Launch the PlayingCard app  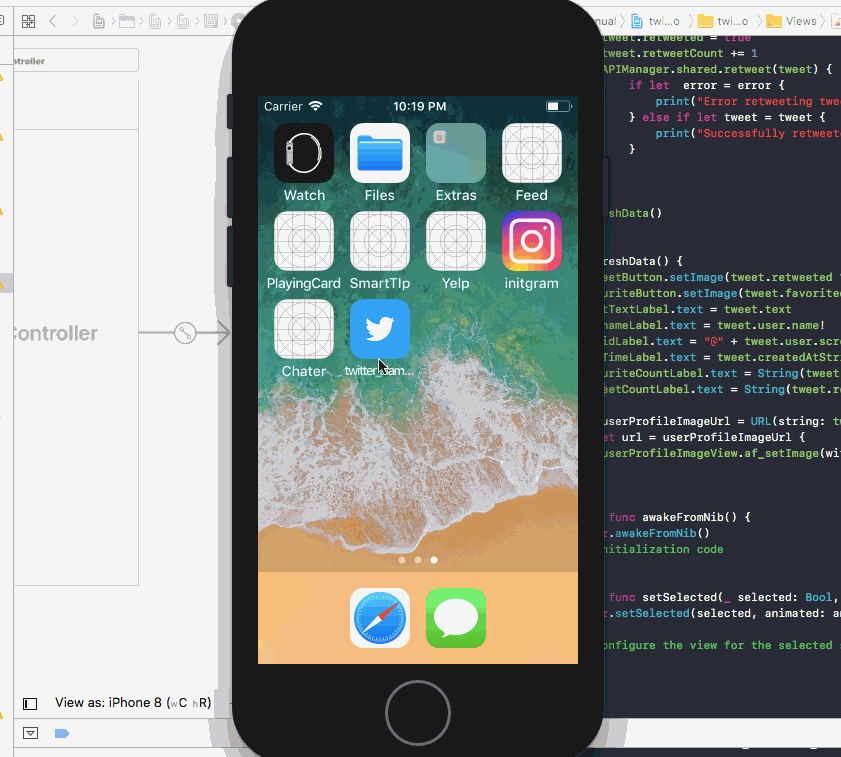(304, 241)
